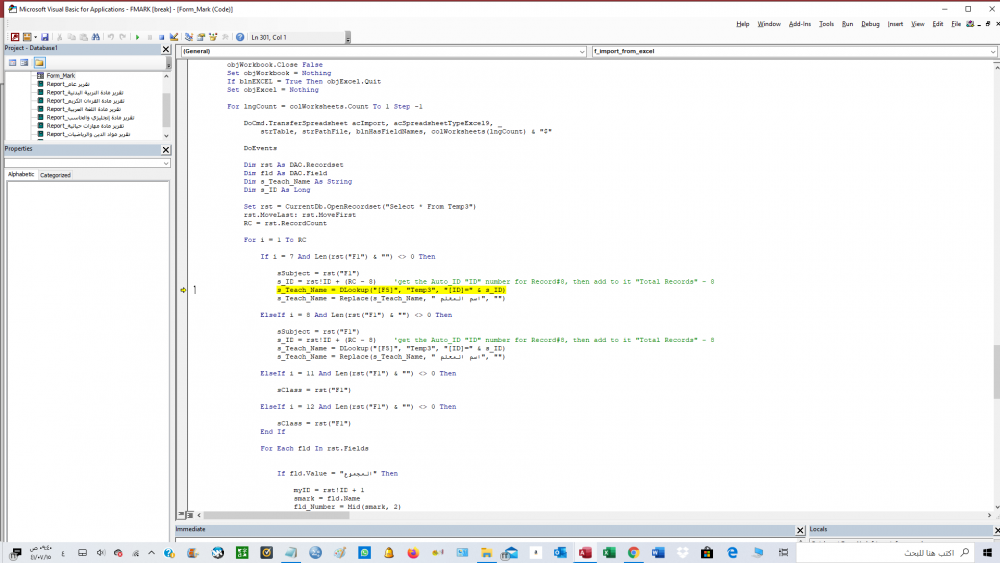Screen dimensions: 1000x563
Task: Click the Reset (stop) toolbar icon
Action: pyautogui.click(x=163, y=37)
